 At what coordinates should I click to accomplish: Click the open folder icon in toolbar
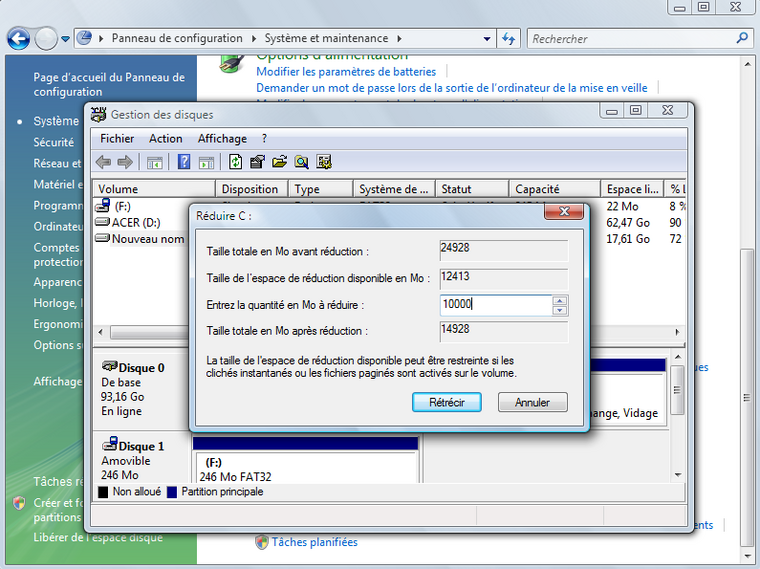279,161
